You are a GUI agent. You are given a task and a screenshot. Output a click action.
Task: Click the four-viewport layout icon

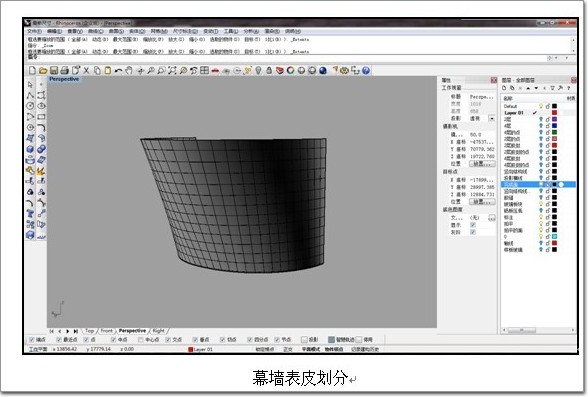204,70
